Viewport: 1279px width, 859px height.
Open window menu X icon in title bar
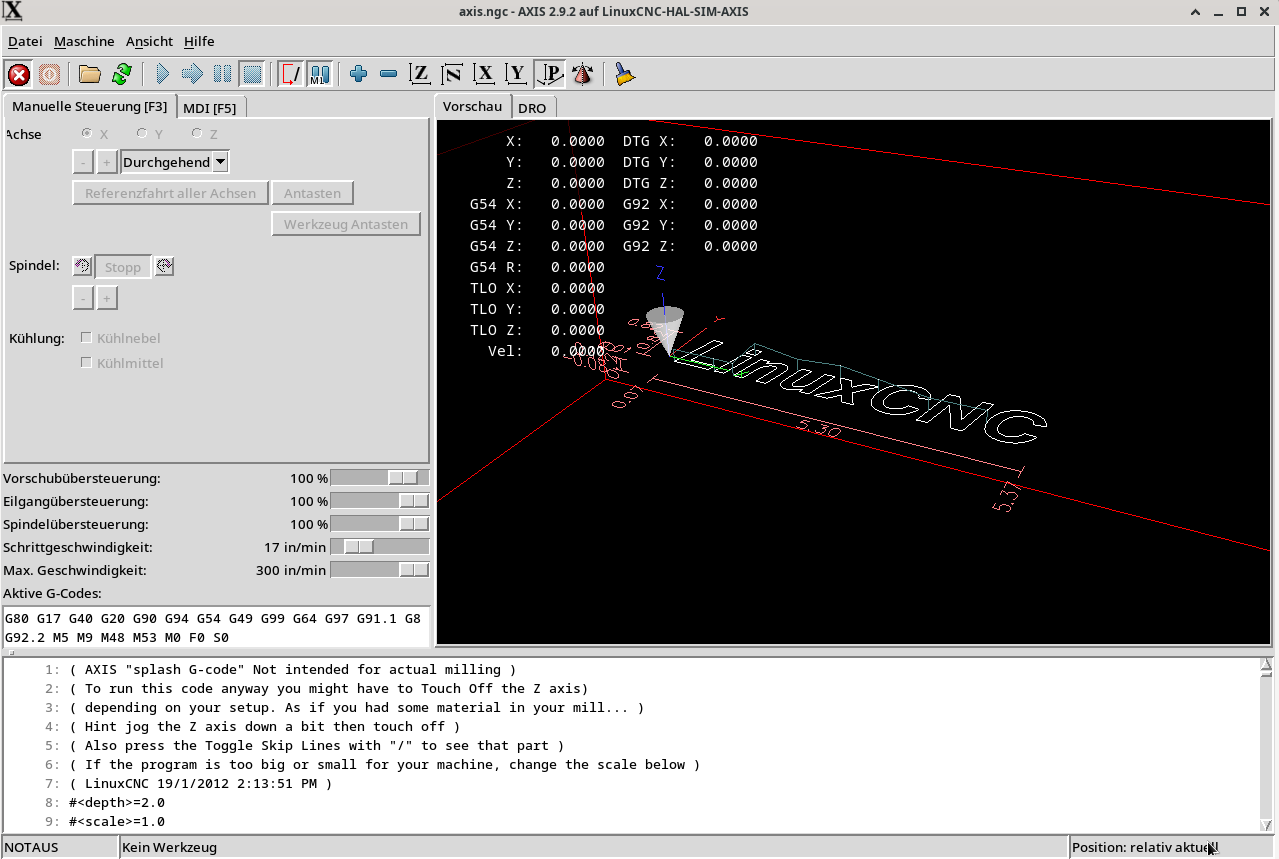pyautogui.click(x=13, y=11)
